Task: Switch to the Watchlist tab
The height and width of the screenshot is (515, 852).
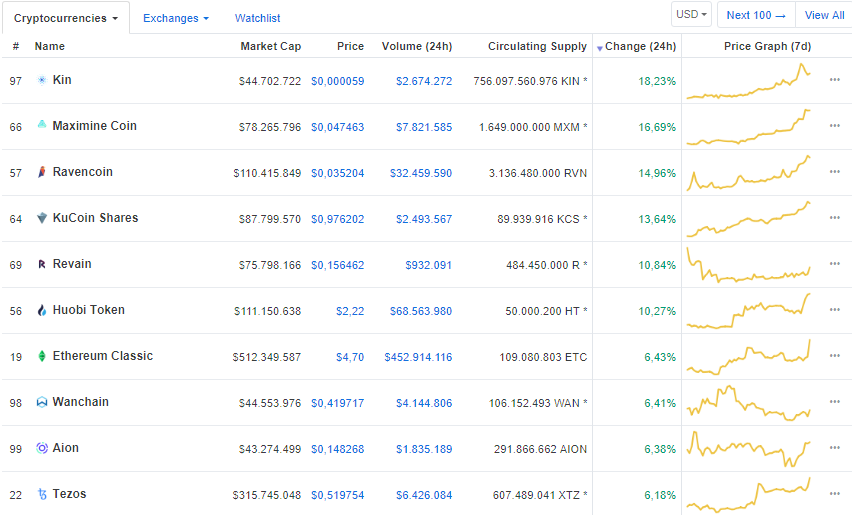Action: (258, 18)
